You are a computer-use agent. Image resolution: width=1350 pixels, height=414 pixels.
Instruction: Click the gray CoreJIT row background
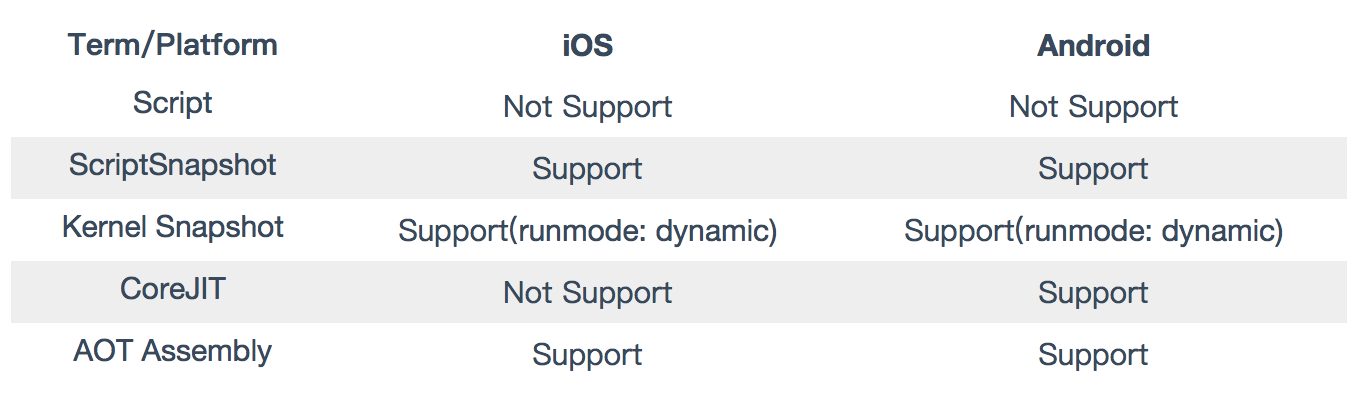679,292
